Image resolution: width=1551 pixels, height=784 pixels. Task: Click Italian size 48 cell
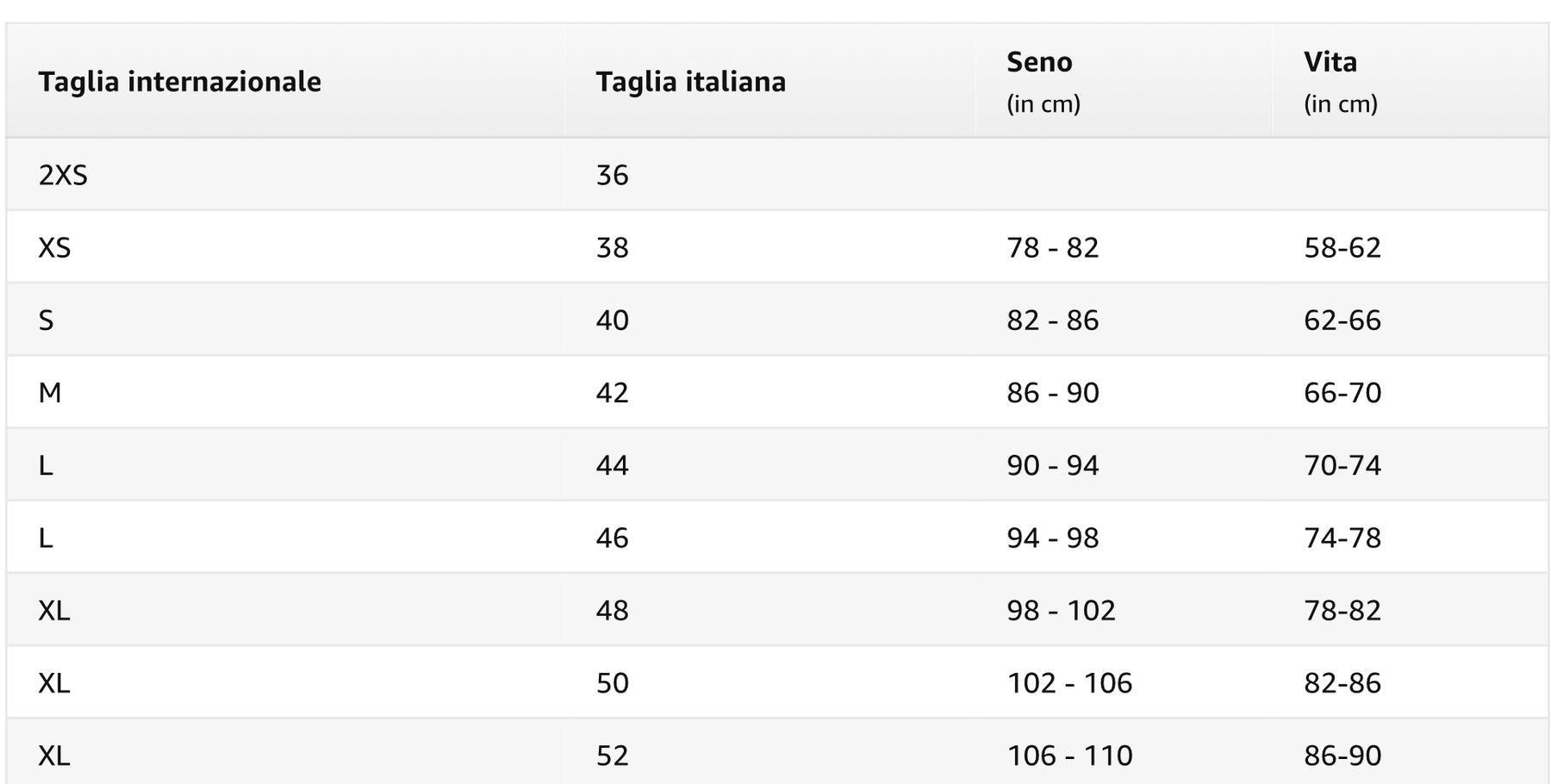(612, 610)
